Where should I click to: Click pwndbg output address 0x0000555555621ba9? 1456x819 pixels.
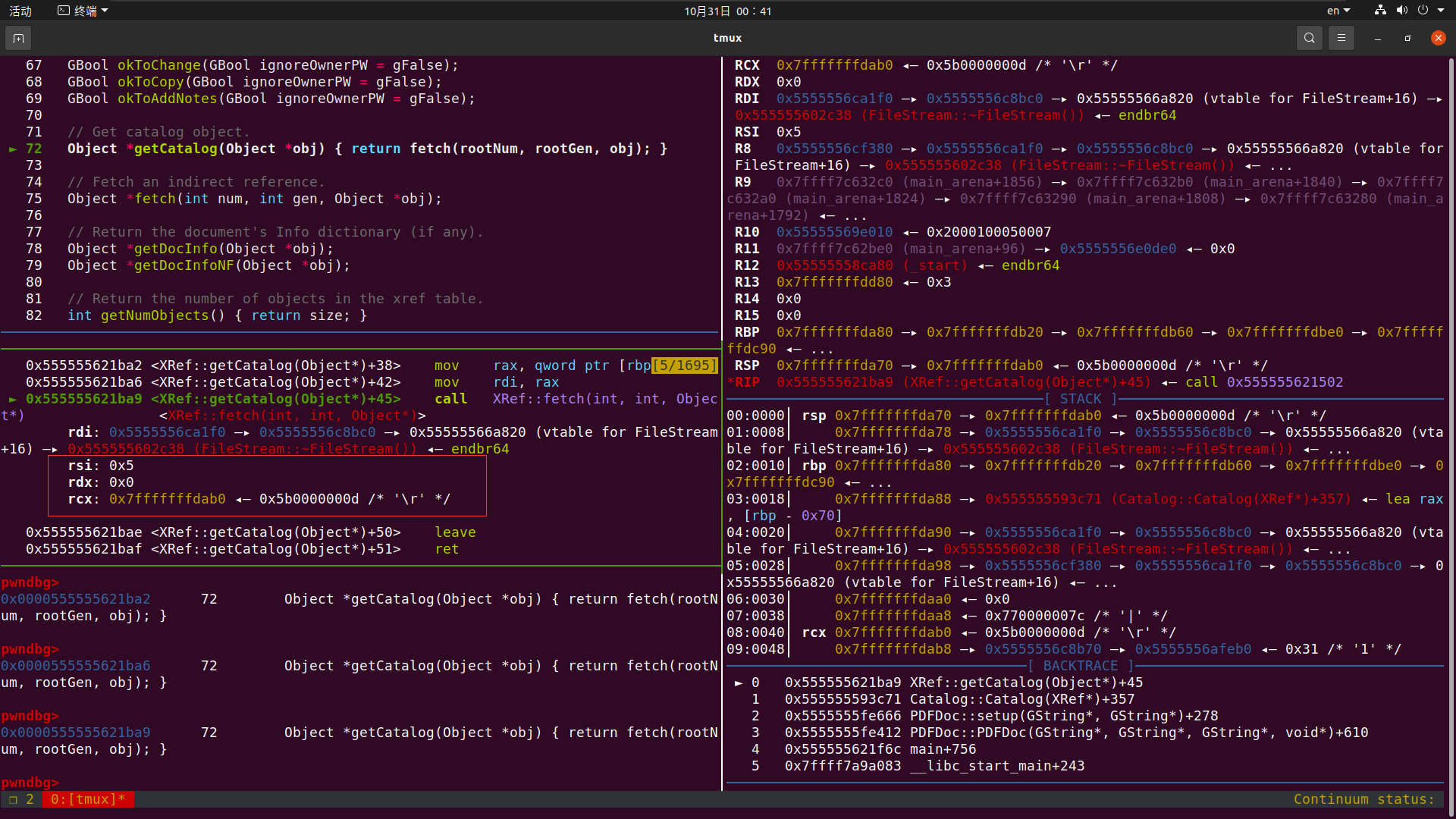click(x=75, y=733)
